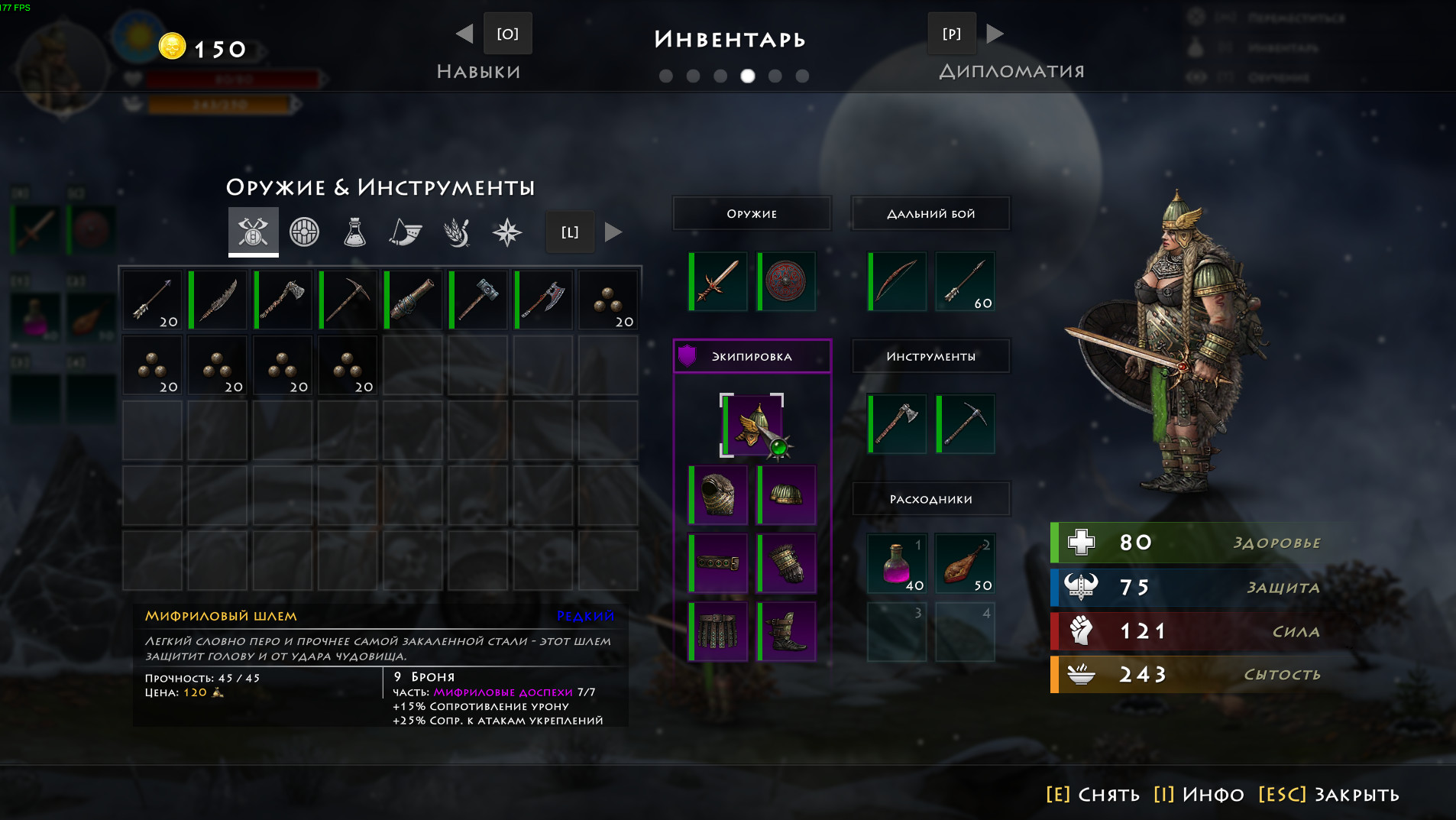The image size is (1456, 820).
Task: Go to next page Дипломатия arrow
Action: click(995, 34)
